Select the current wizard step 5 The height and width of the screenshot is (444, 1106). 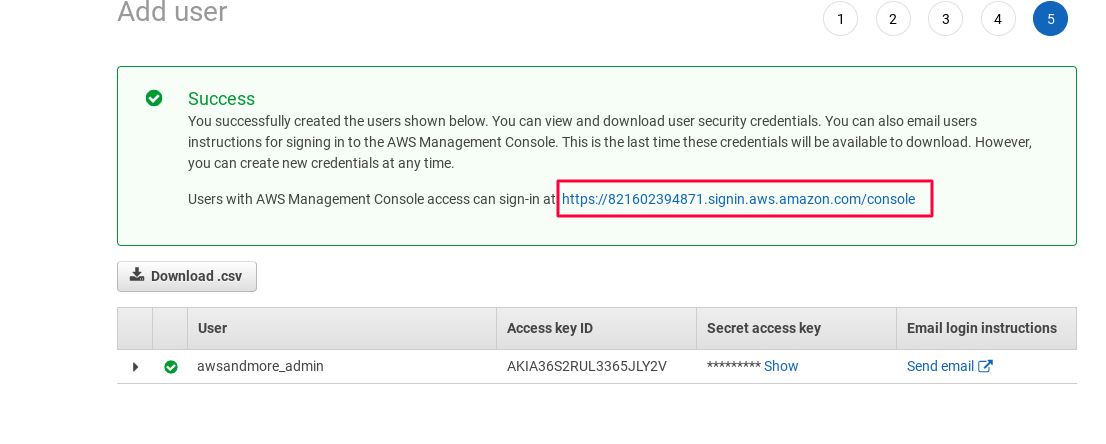(1050, 19)
